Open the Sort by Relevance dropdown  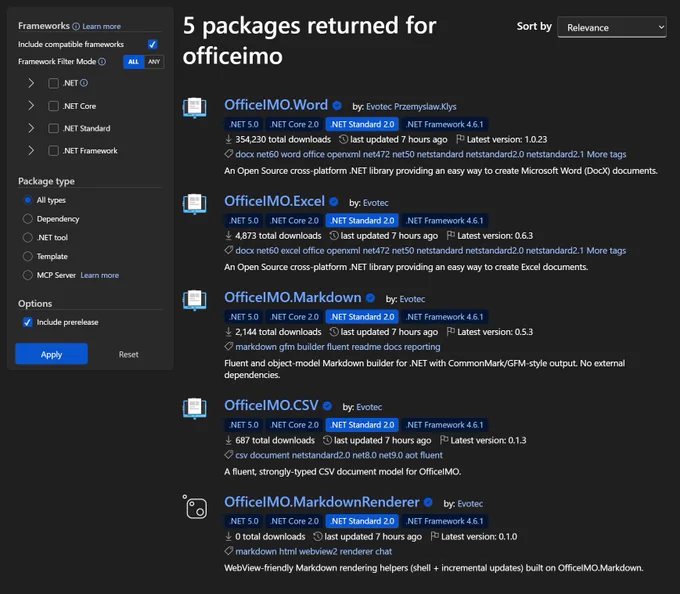pos(611,27)
